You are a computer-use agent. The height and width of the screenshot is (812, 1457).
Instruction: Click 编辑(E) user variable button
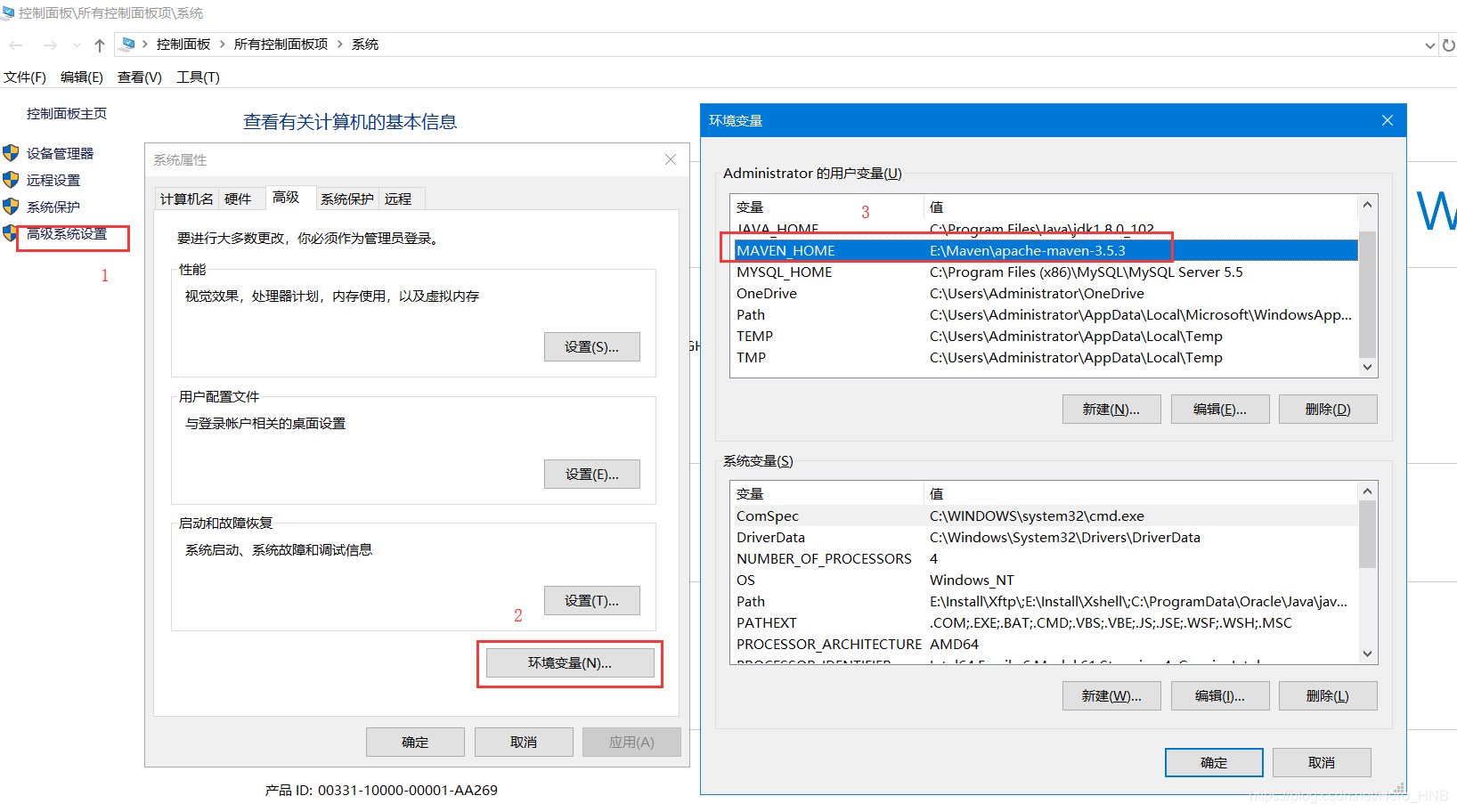1220,410
